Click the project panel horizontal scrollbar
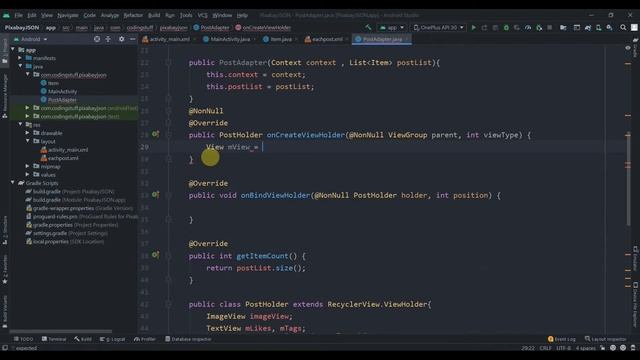The height and width of the screenshot is (360, 640). pyautogui.click(x=61, y=331)
